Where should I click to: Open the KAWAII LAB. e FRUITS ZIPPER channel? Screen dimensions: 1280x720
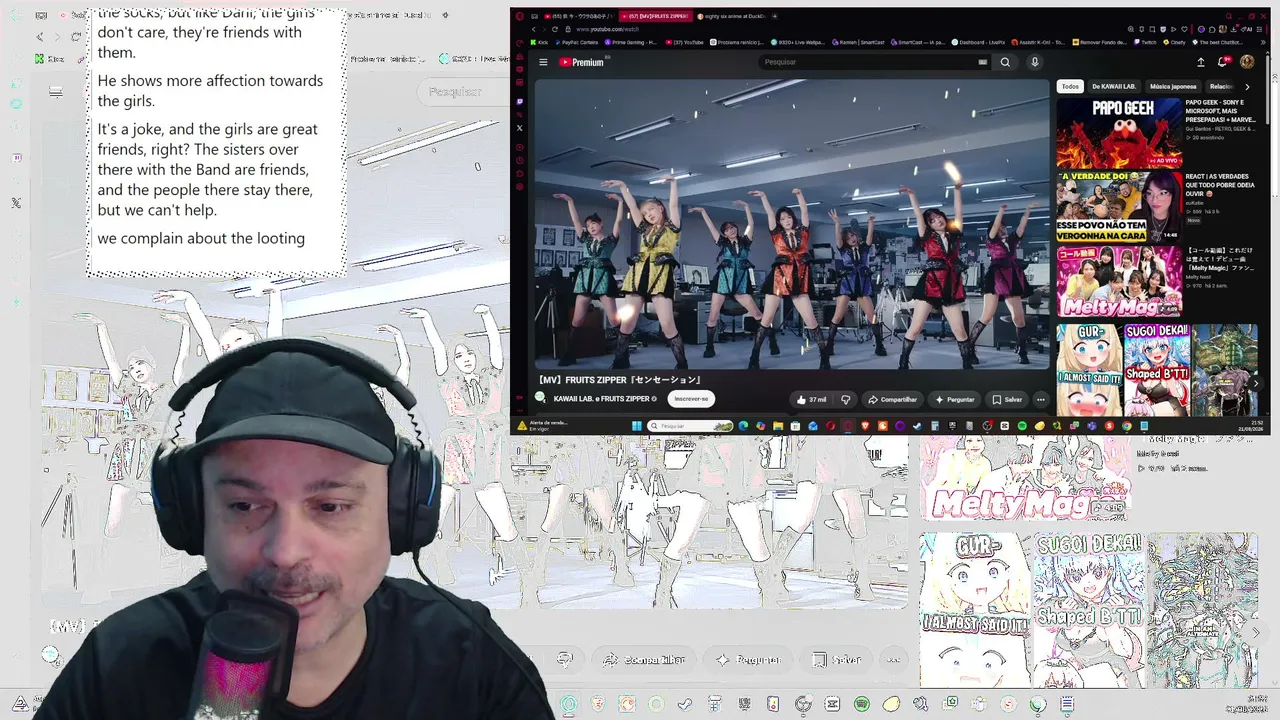pyautogui.click(x=604, y=399)
